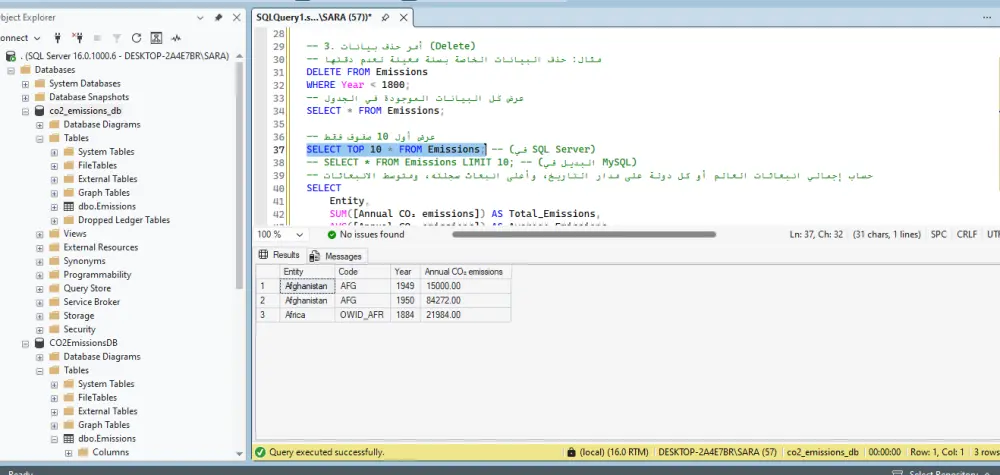Click the External Resources folder icon

(54, 247)
